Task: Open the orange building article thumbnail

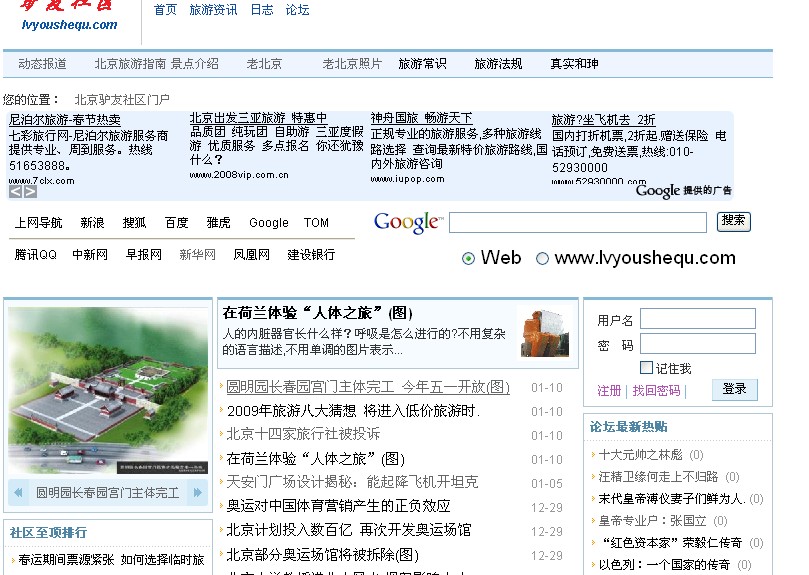Action: coord(544,332)
